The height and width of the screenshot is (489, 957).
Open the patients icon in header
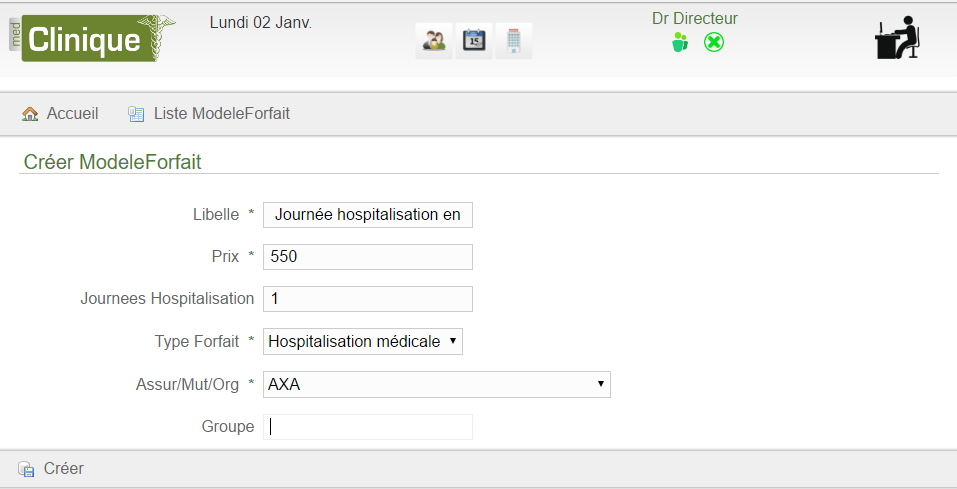coord(434,41)
